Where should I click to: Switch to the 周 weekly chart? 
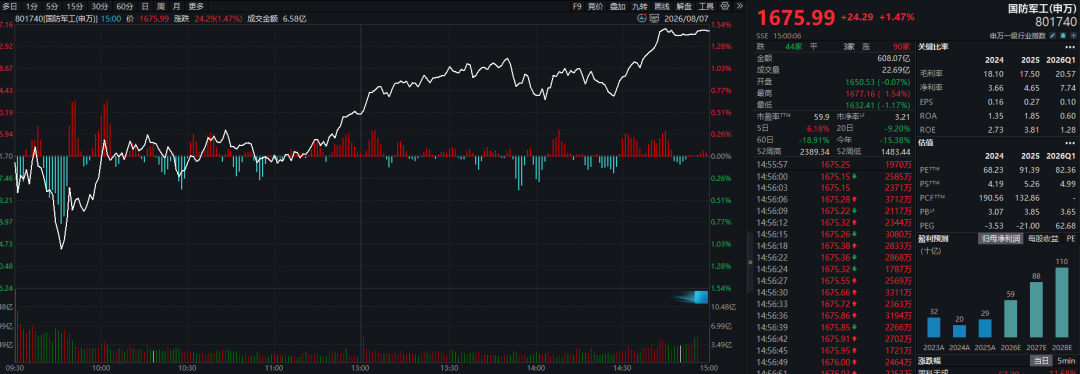pos(160,6)
